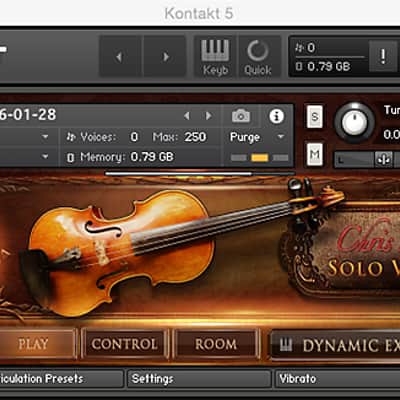Solo the instrument with S button
Image resolution: width=400 pixels, height=400 pixels.
coord(315,116)
